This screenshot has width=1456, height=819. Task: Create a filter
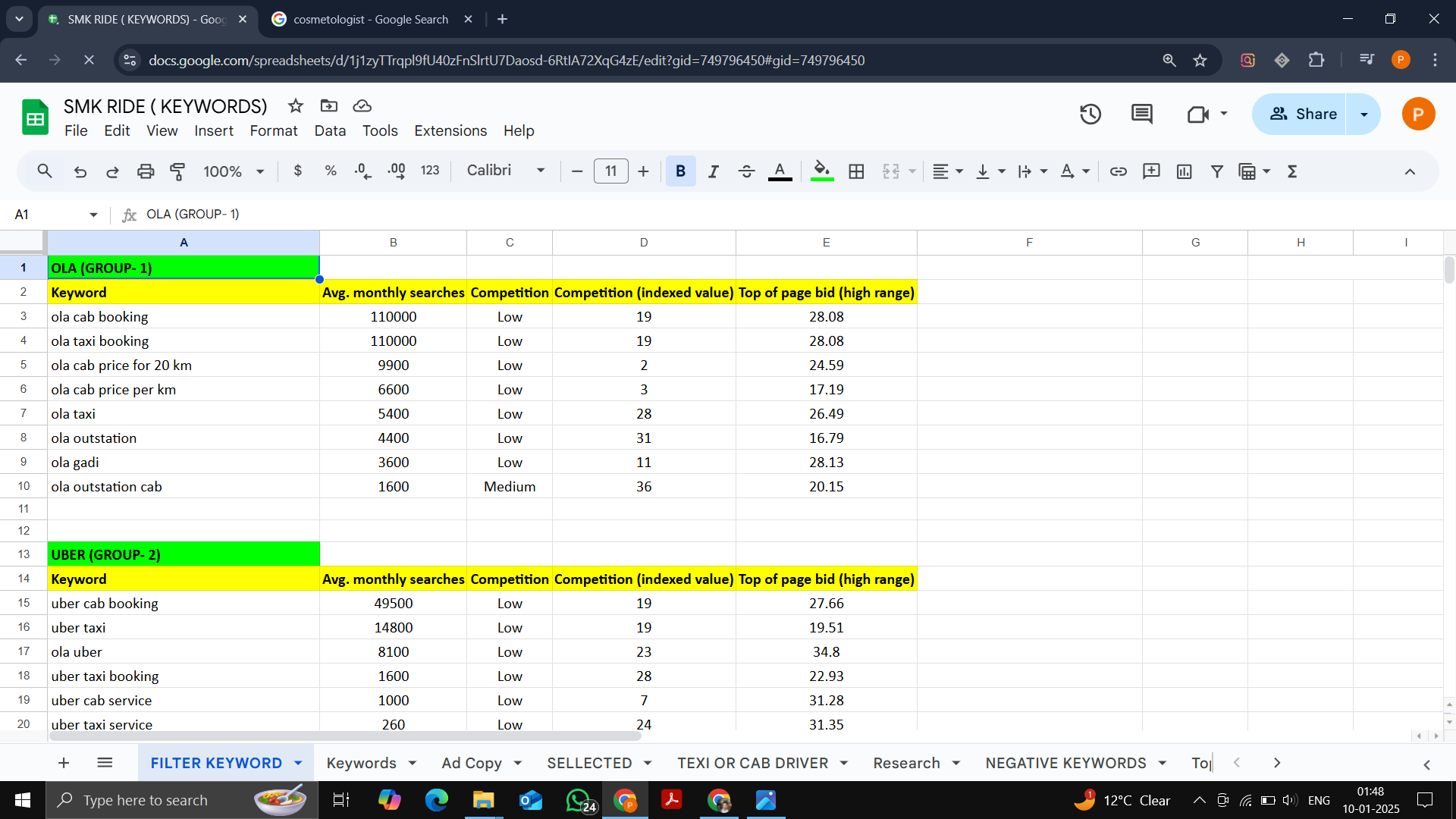point(1217,171)
